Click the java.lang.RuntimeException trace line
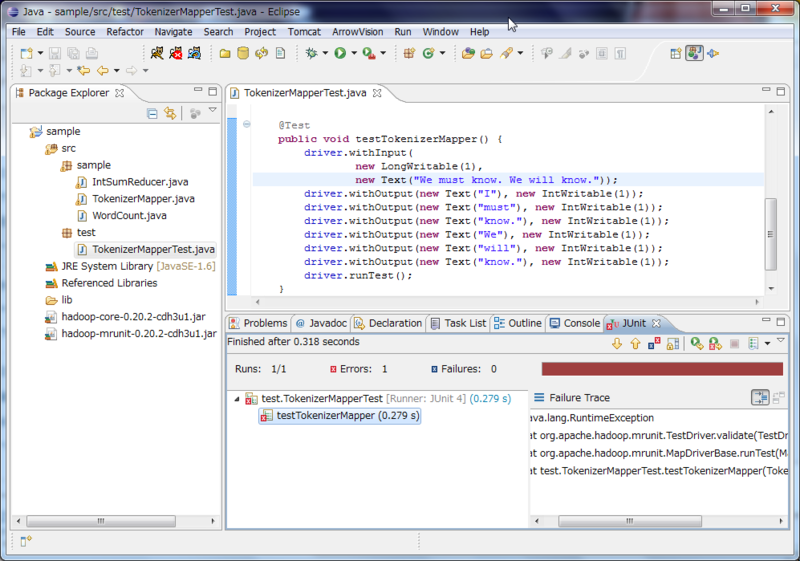800x561 pixels. point(592,418)
